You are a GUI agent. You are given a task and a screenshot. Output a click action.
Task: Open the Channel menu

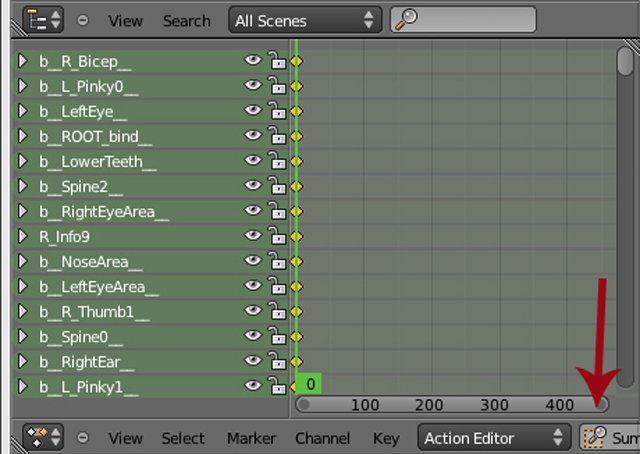(322, 438)
